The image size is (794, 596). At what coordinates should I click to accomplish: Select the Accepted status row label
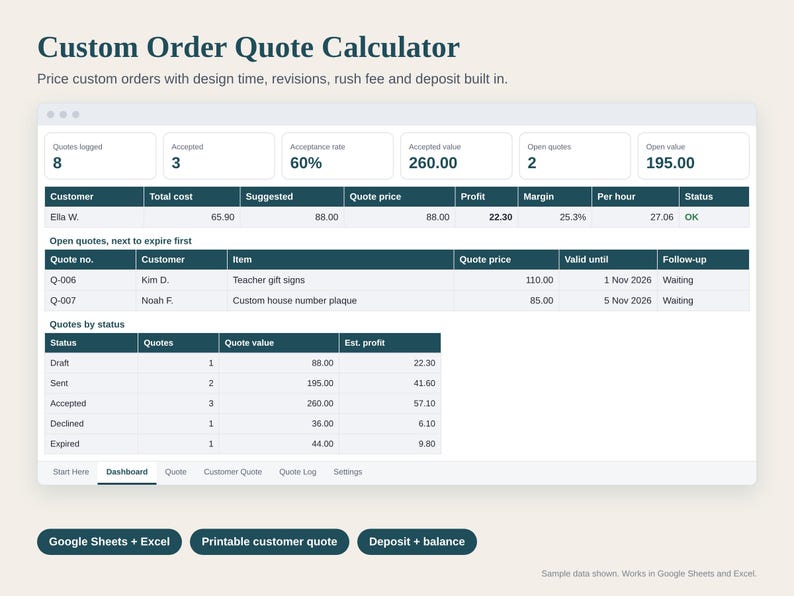click(91, 404)
